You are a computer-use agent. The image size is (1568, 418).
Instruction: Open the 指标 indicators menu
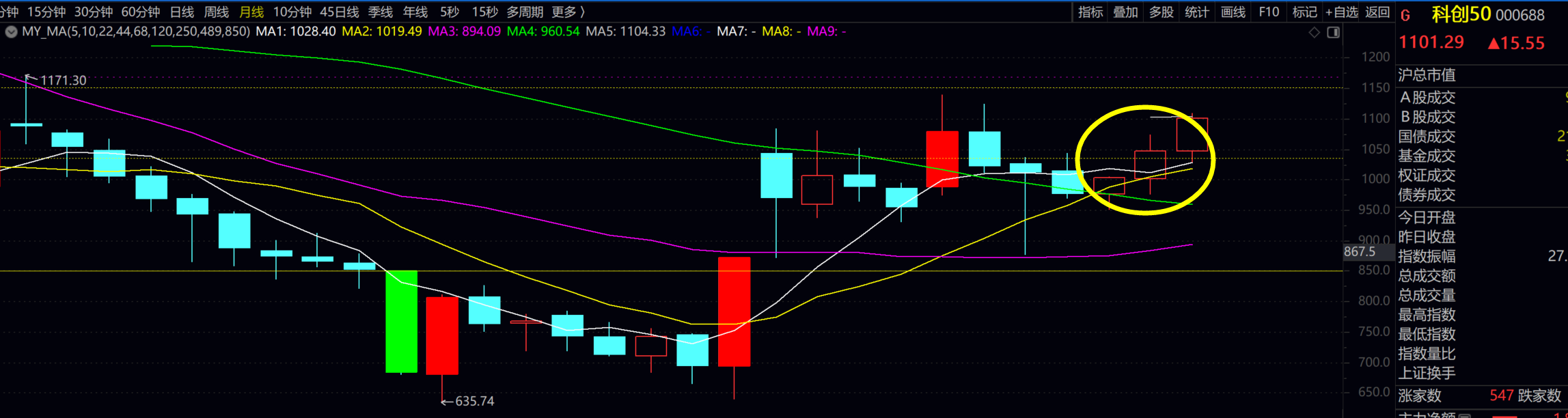point(1090,12)
